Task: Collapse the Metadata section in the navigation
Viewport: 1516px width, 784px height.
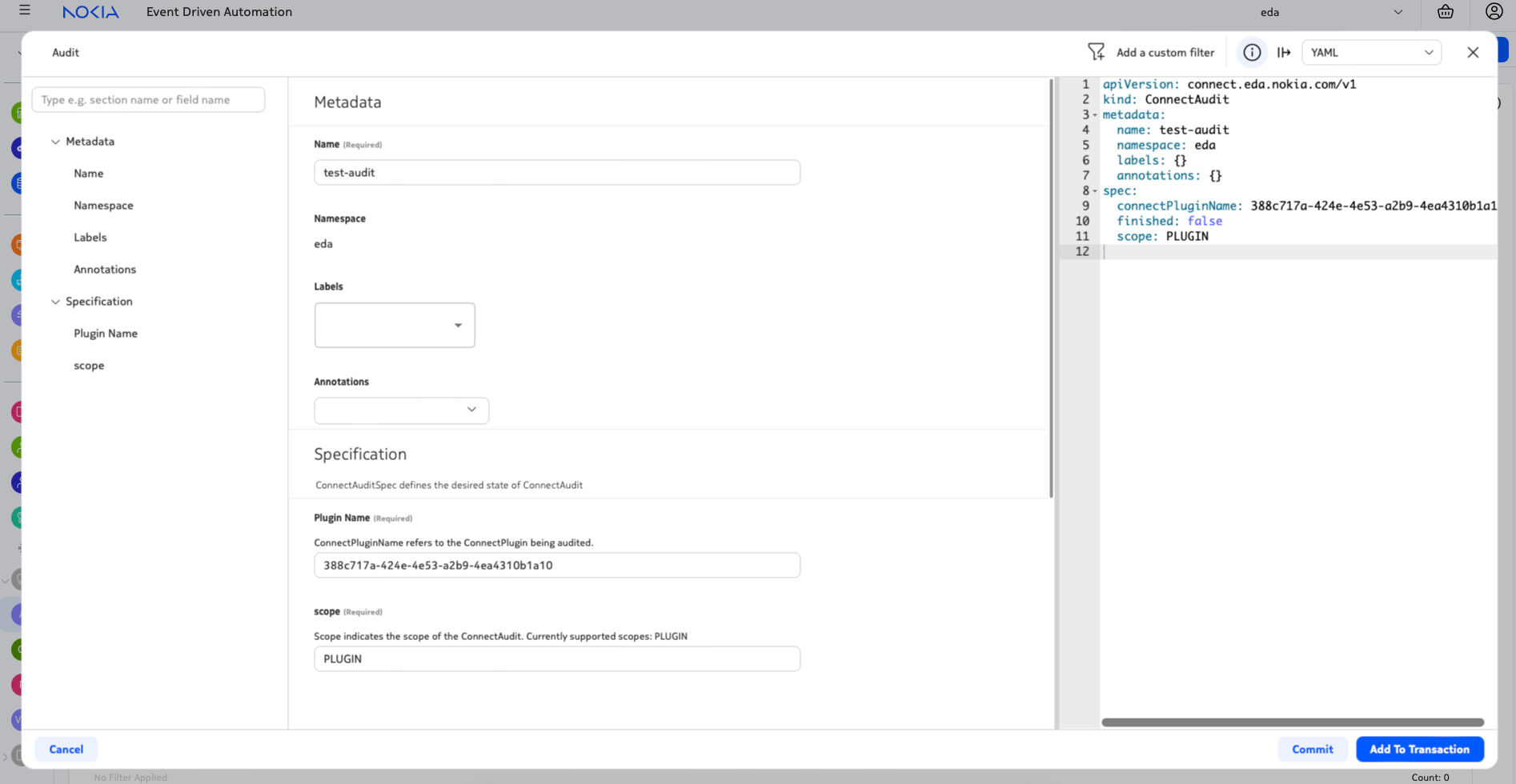Action: point(55,142)
